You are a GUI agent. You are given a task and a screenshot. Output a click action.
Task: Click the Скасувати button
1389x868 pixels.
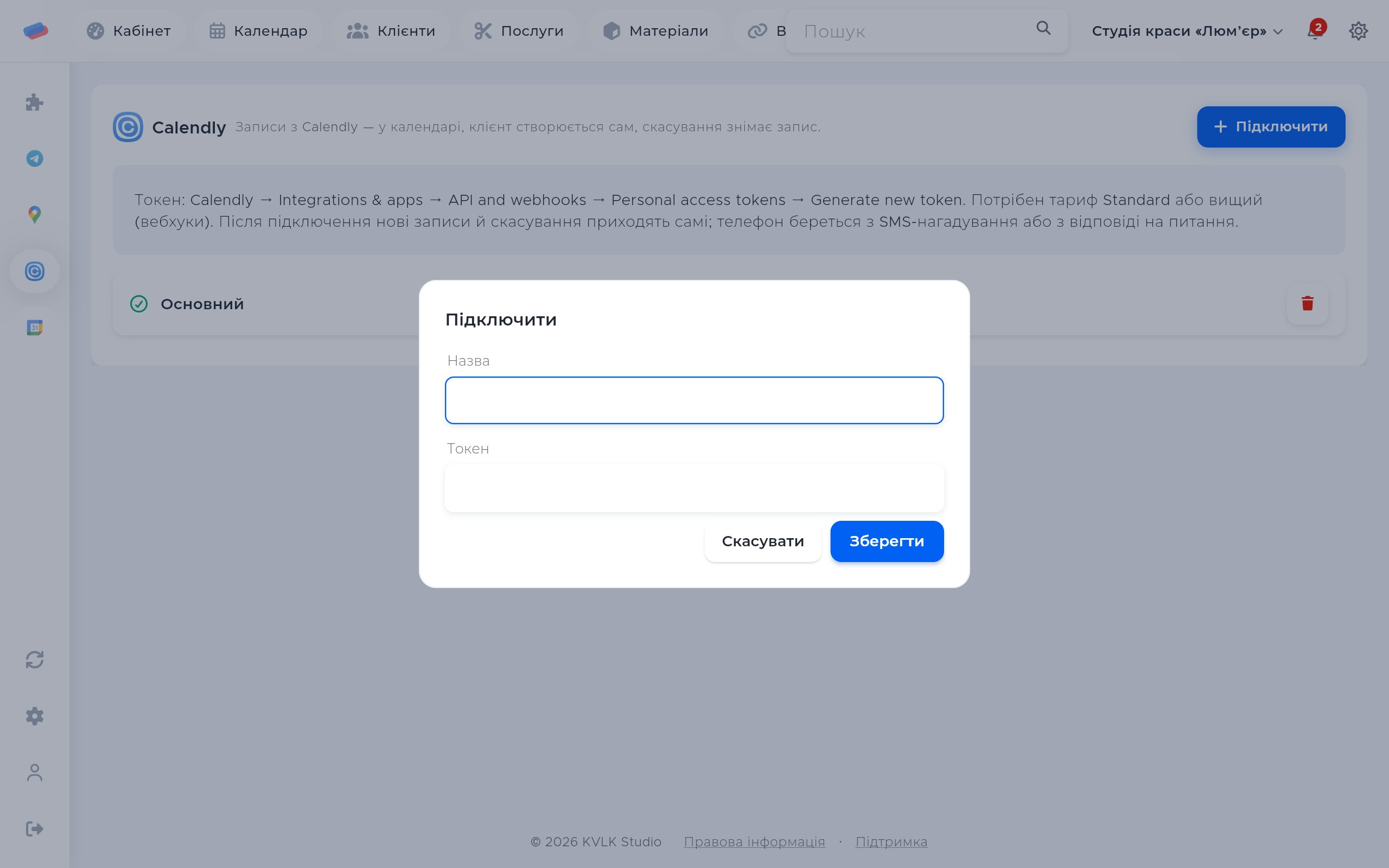click(763, 541)
